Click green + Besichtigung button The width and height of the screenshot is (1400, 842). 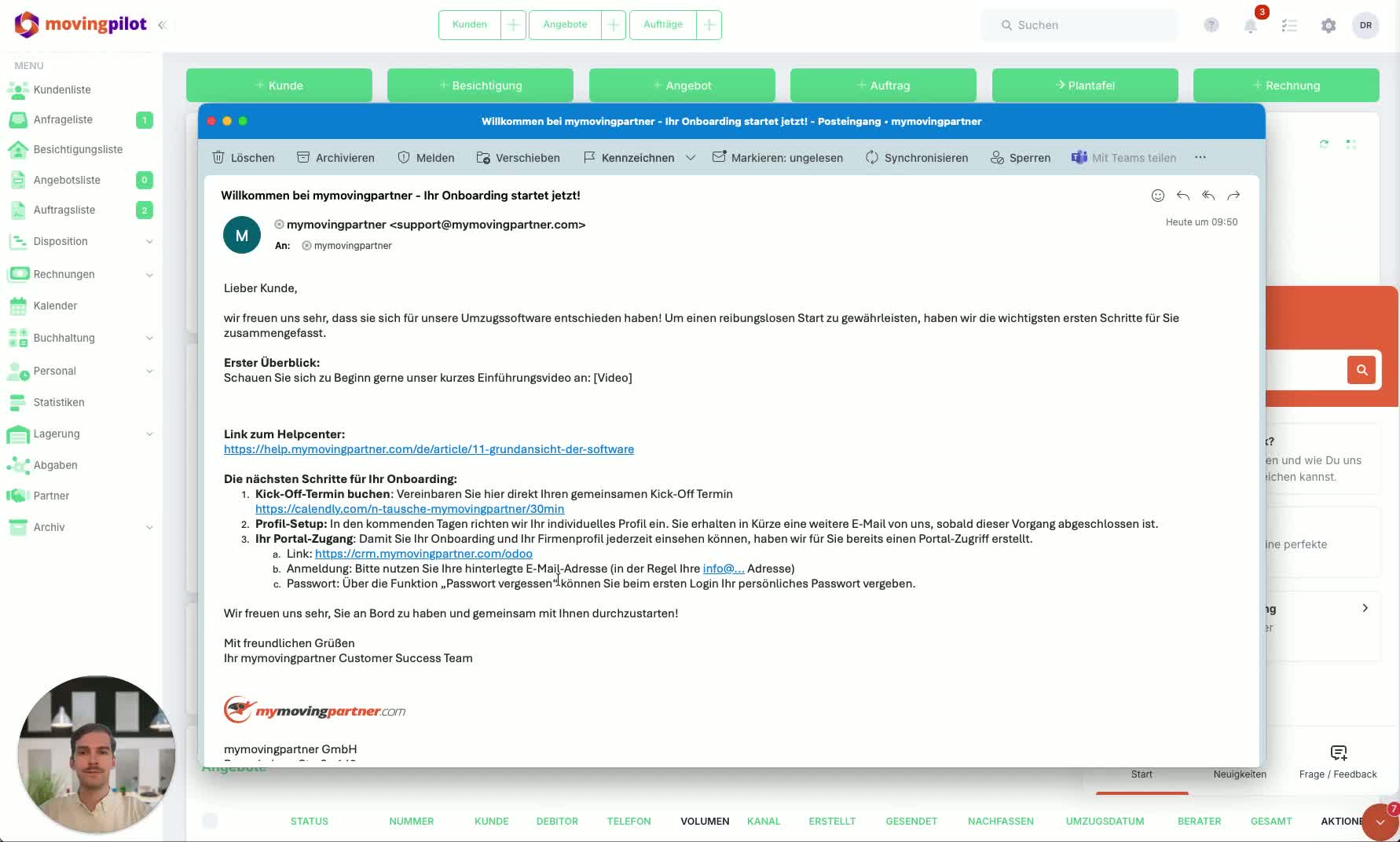coord(480,86)
